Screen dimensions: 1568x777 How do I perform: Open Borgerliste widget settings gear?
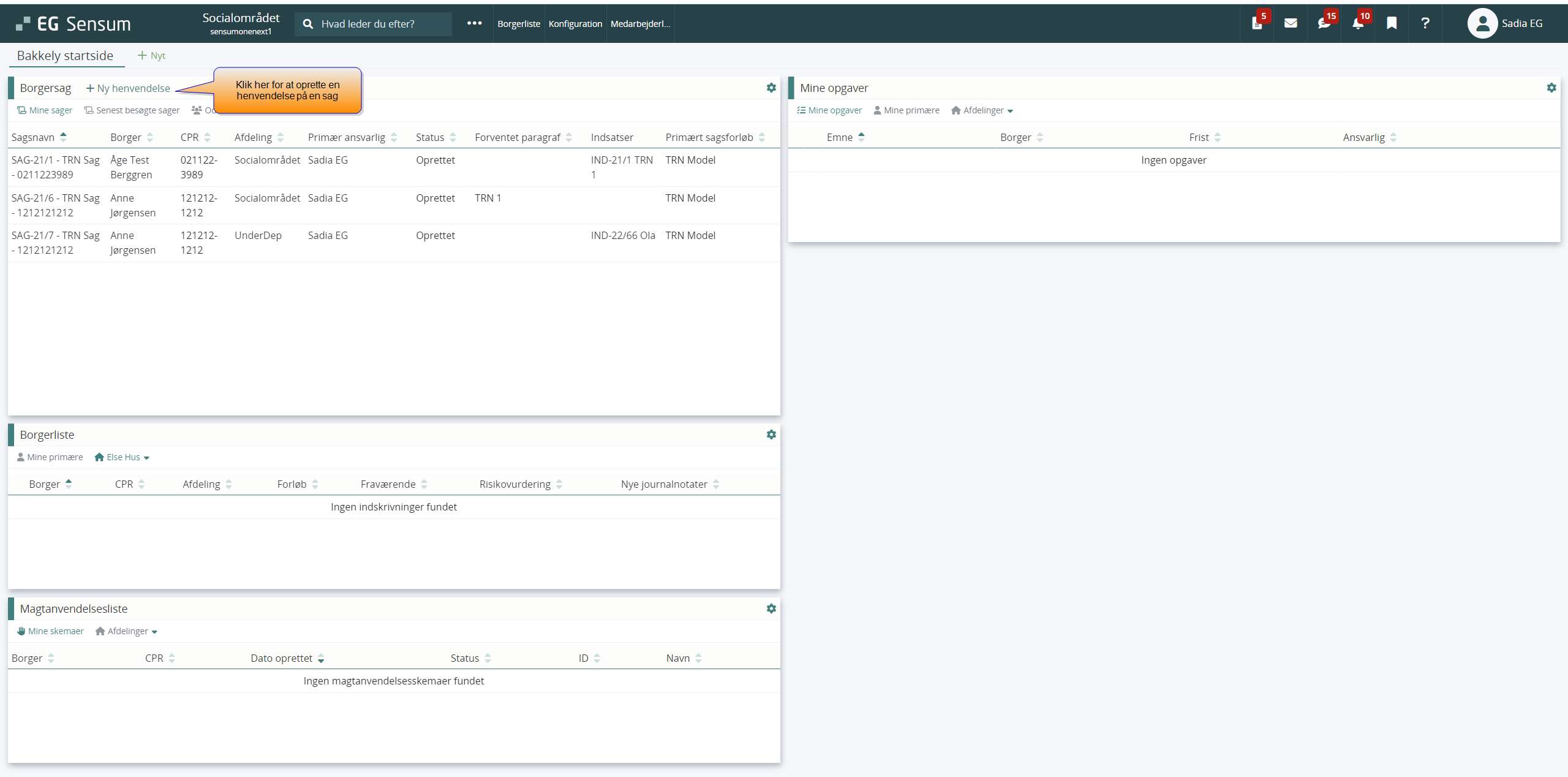[771, 434]
